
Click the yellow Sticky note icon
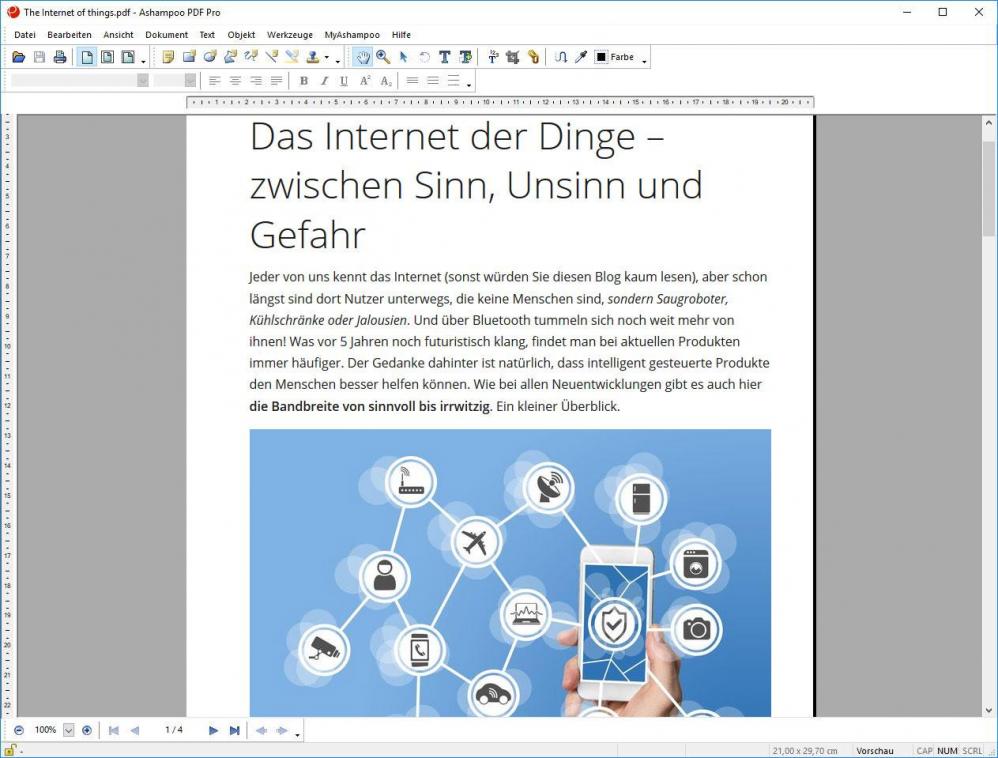tap(168, 58)
